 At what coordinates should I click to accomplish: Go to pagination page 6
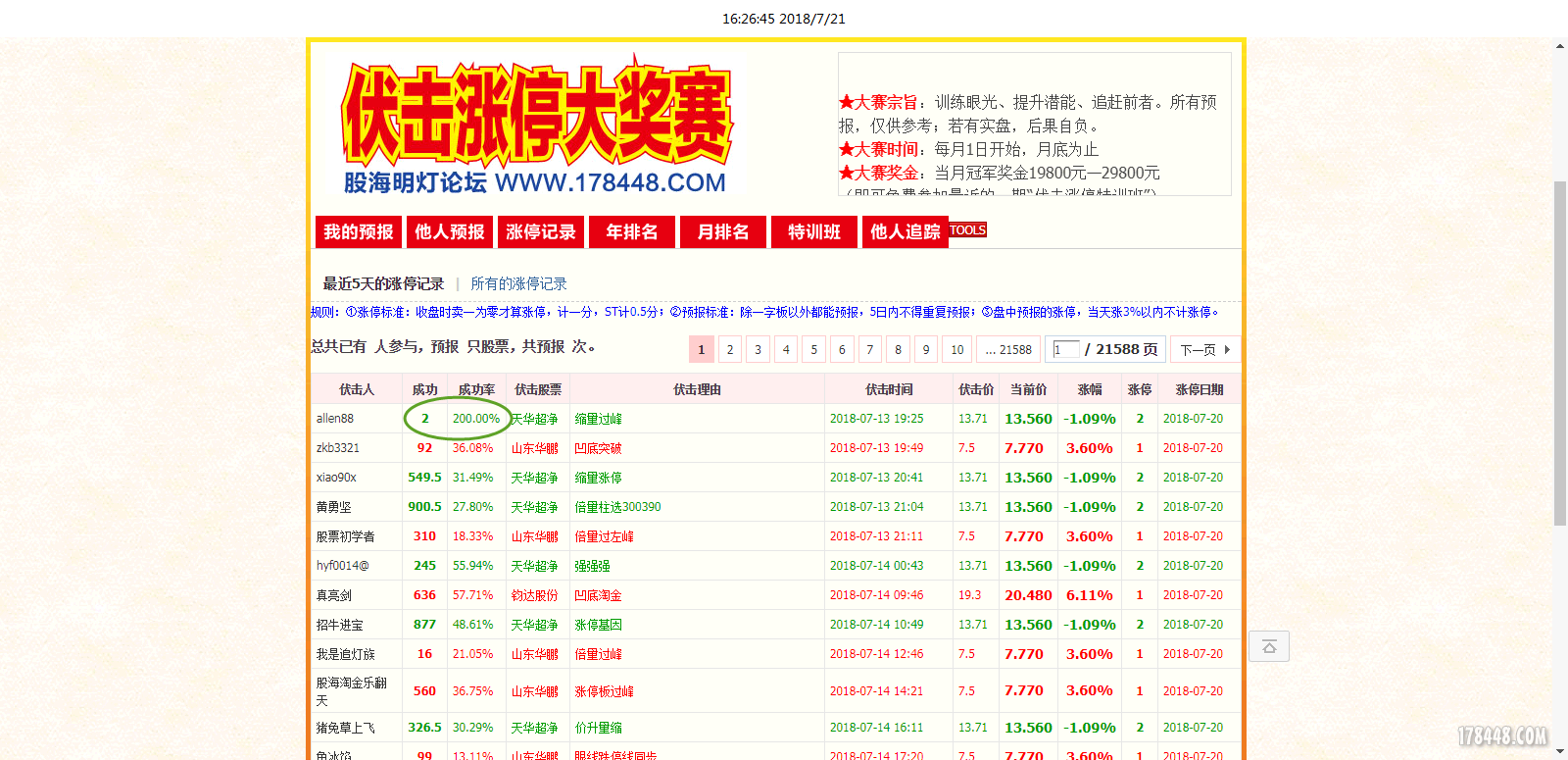click(x=842, y=349)
